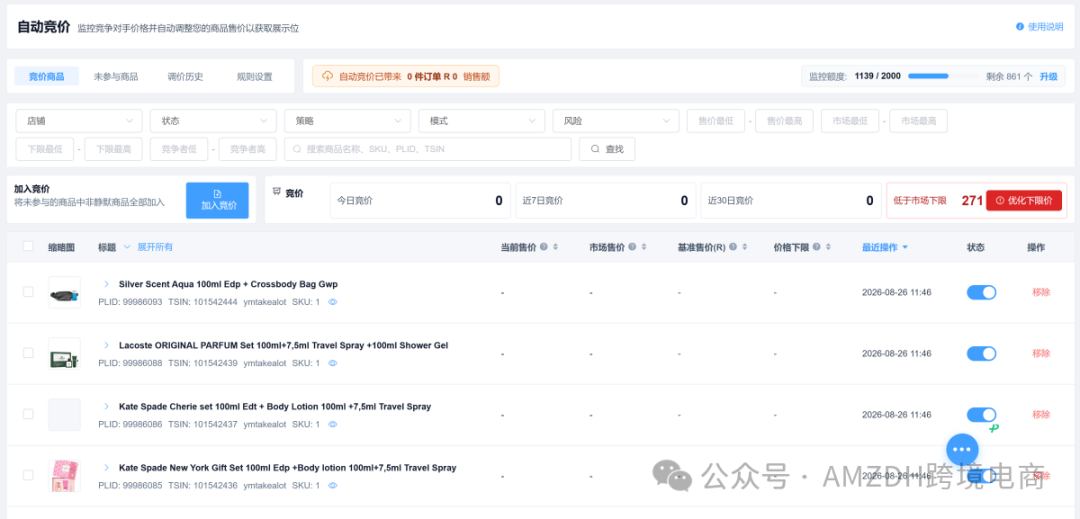Toggle status switch for Lacoste ORIGINAL PARFUM

coord(982,353)
